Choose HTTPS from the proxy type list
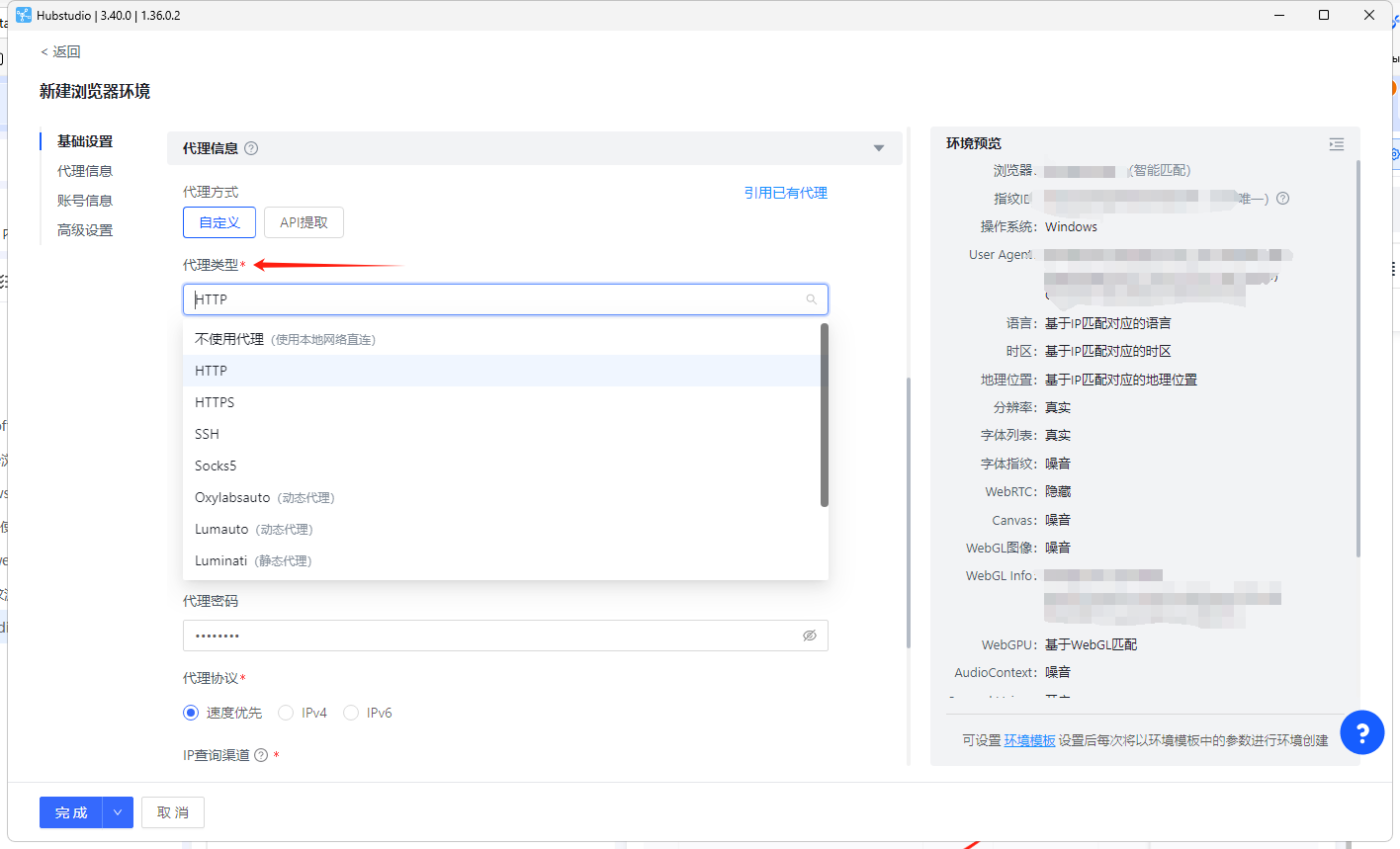 (x=215, y=402)
